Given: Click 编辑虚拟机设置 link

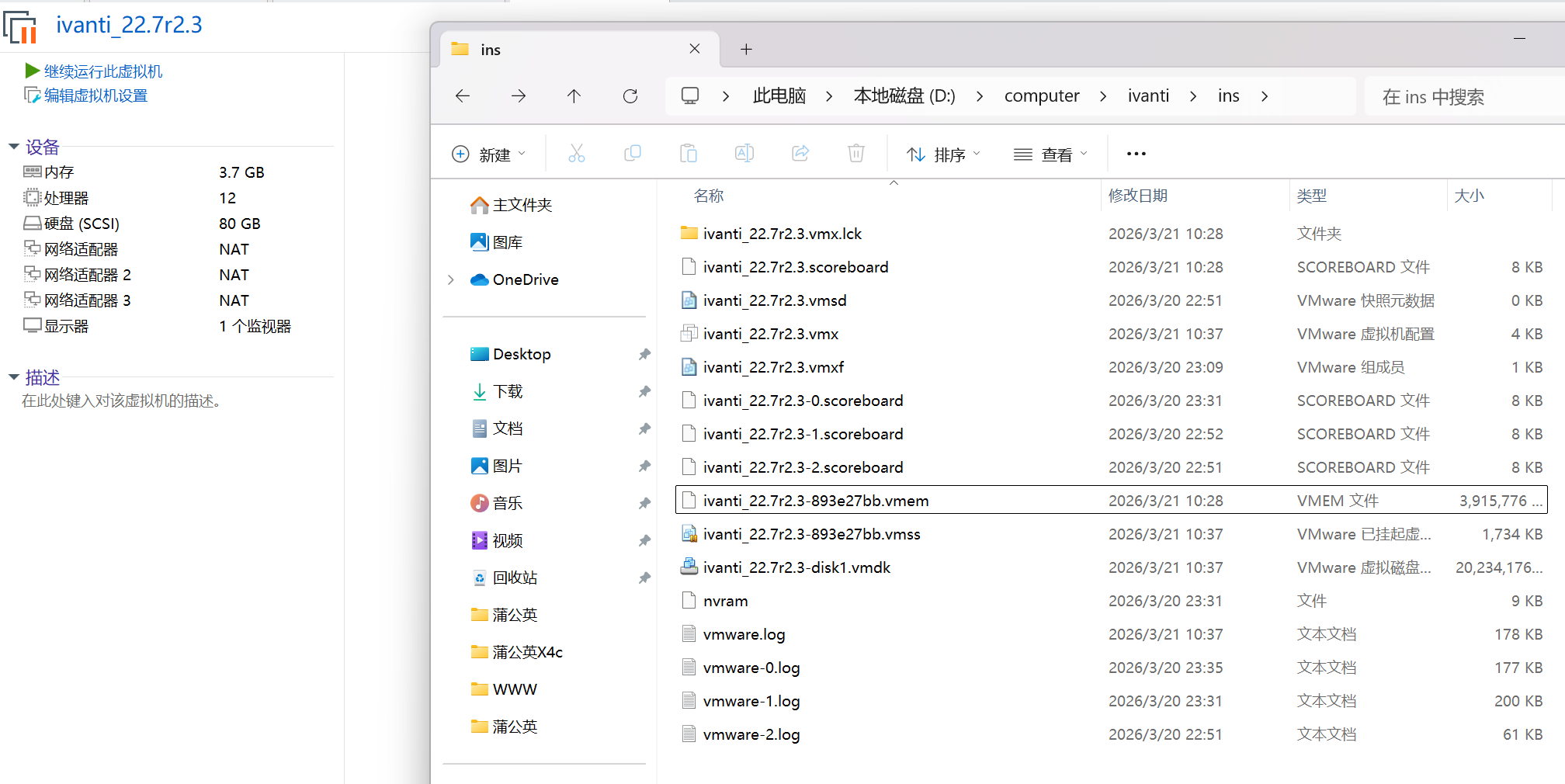Looking at the screenshot, I should click(95, 95).
